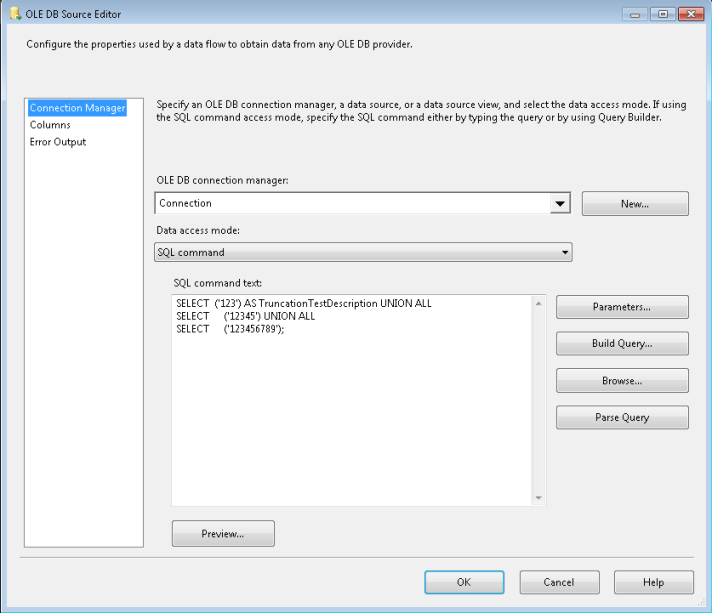Click the OLE DB Source Editor title icon

(15, 14)
